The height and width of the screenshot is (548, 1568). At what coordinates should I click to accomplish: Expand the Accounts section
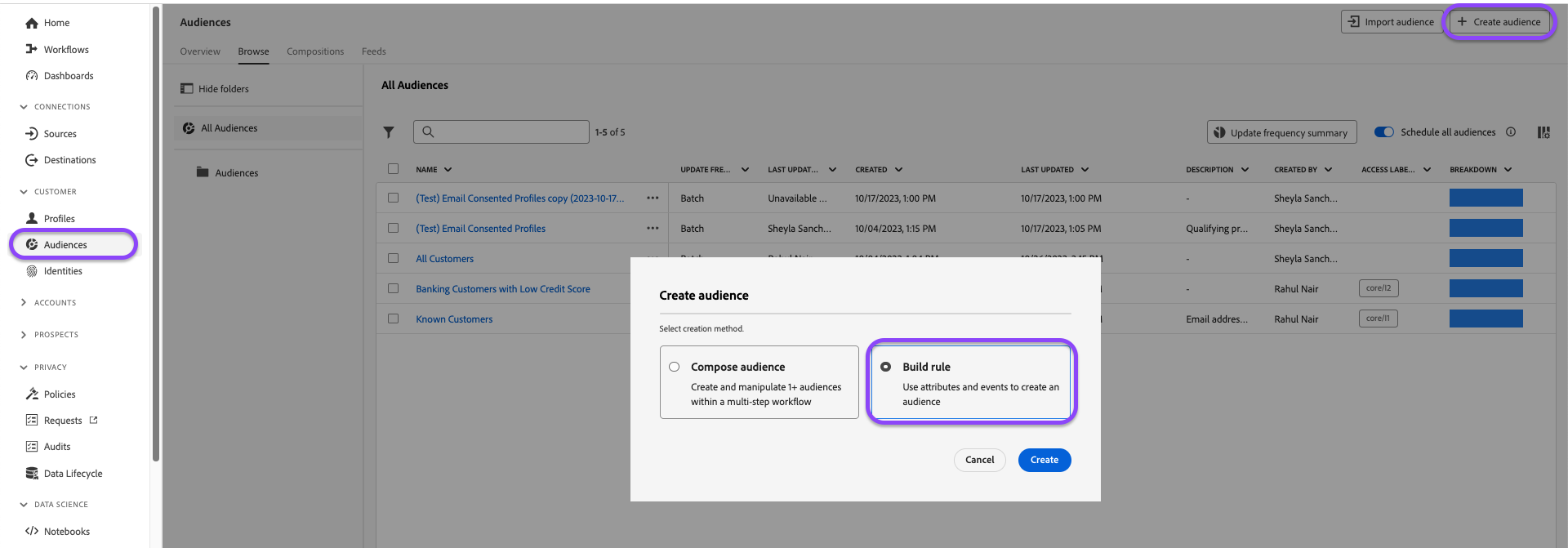point(24,302)
